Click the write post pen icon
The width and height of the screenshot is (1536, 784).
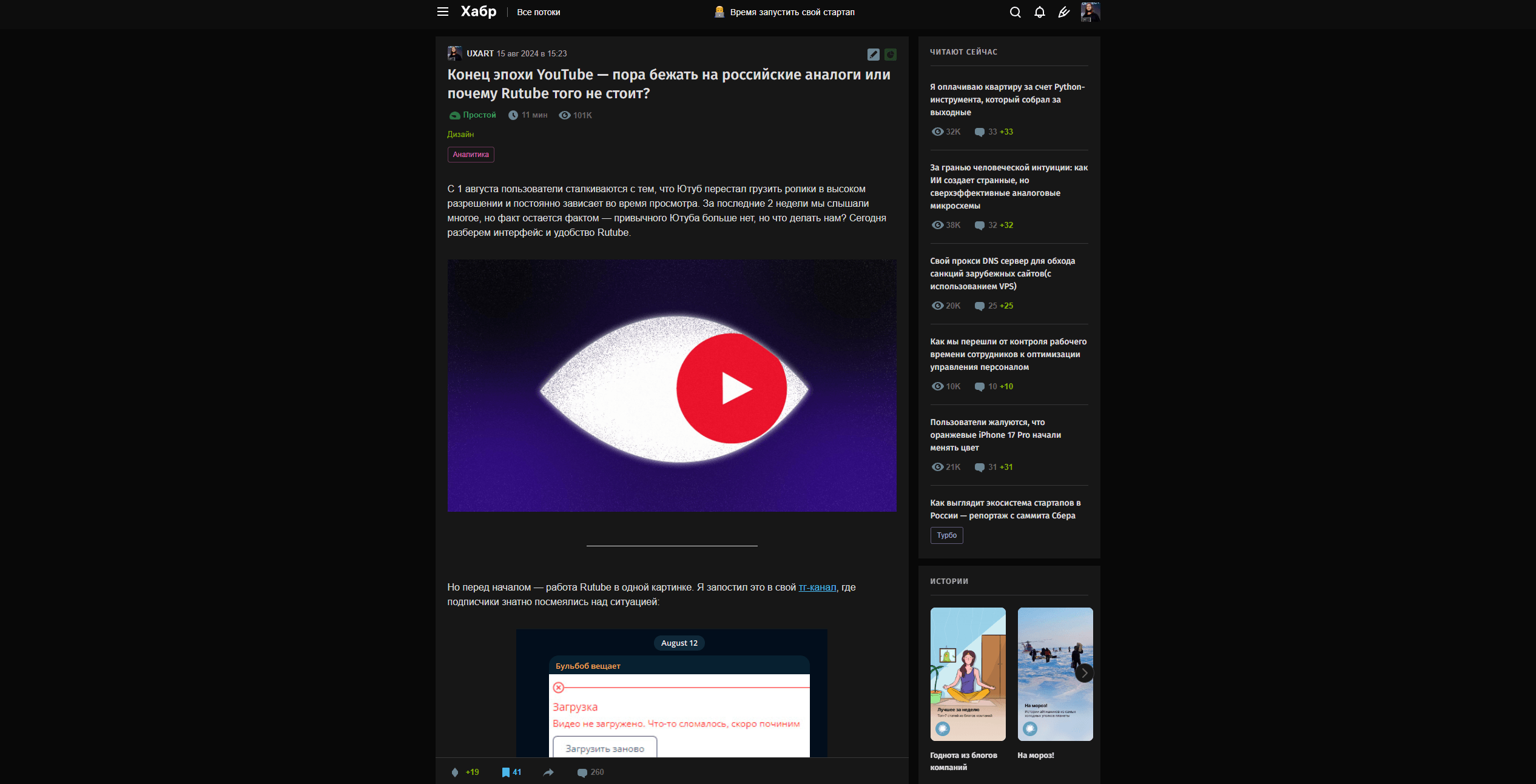1063,12
